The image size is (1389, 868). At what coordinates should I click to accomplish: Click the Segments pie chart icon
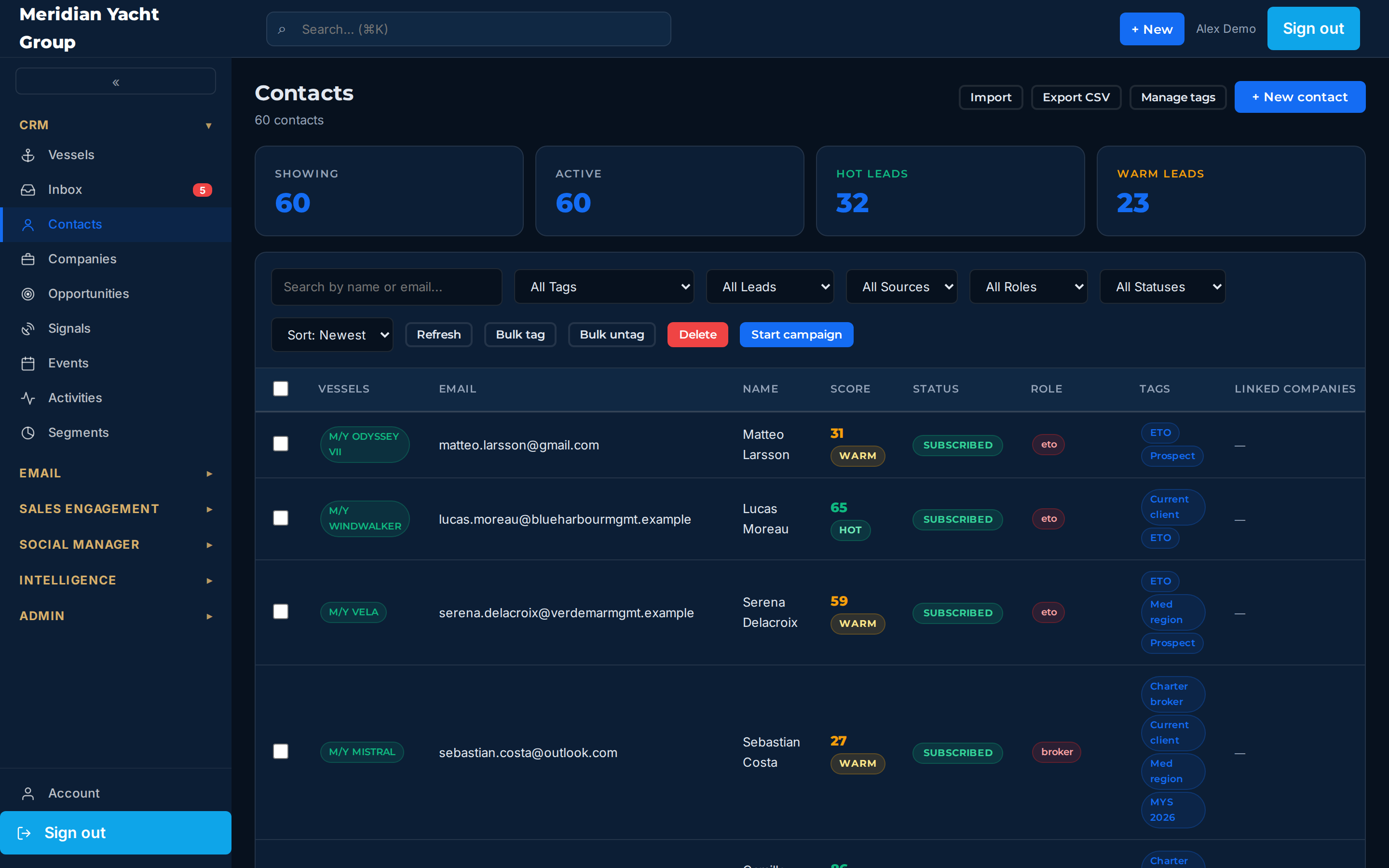tap(27, 433)
